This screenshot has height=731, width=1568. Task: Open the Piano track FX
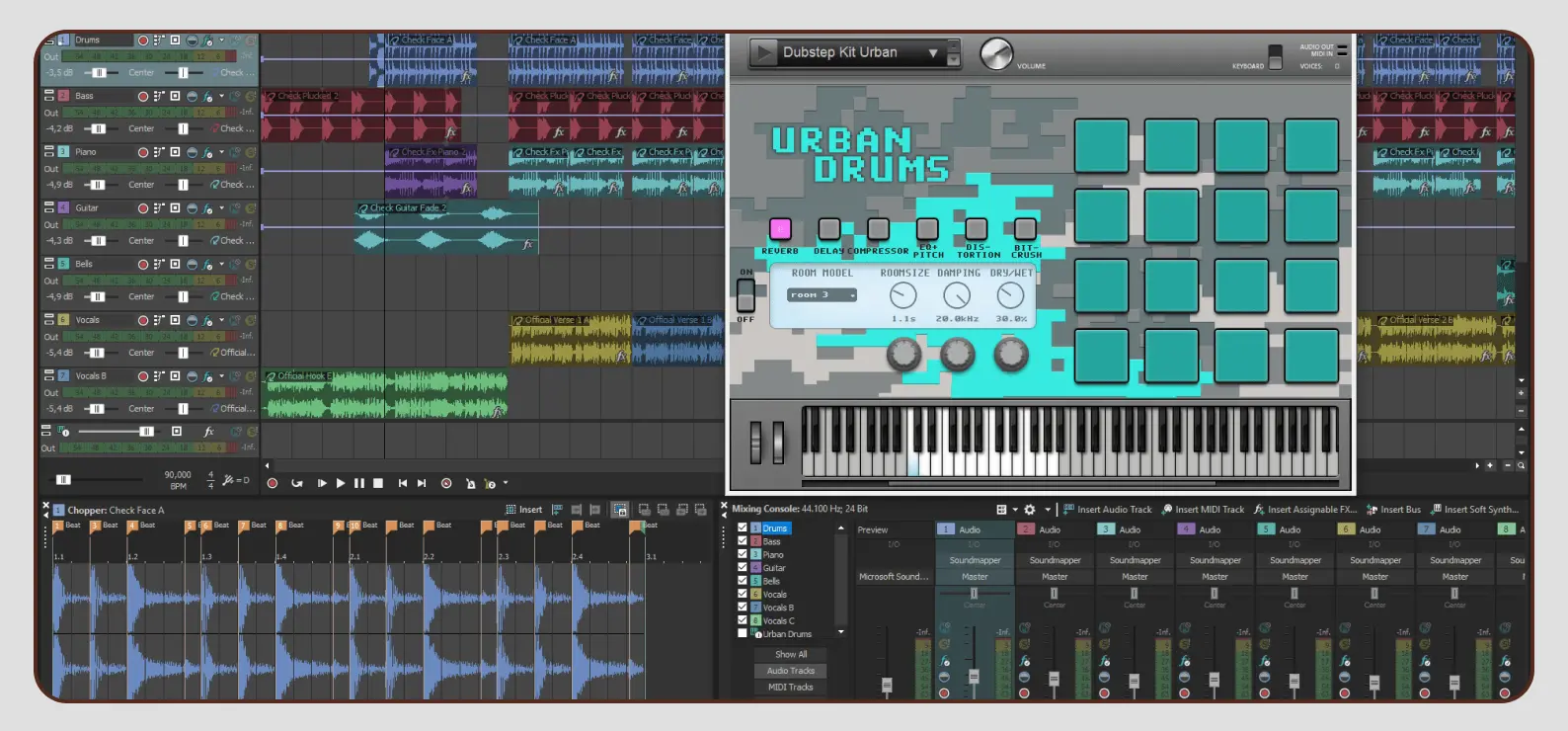(x=207, y=152)
